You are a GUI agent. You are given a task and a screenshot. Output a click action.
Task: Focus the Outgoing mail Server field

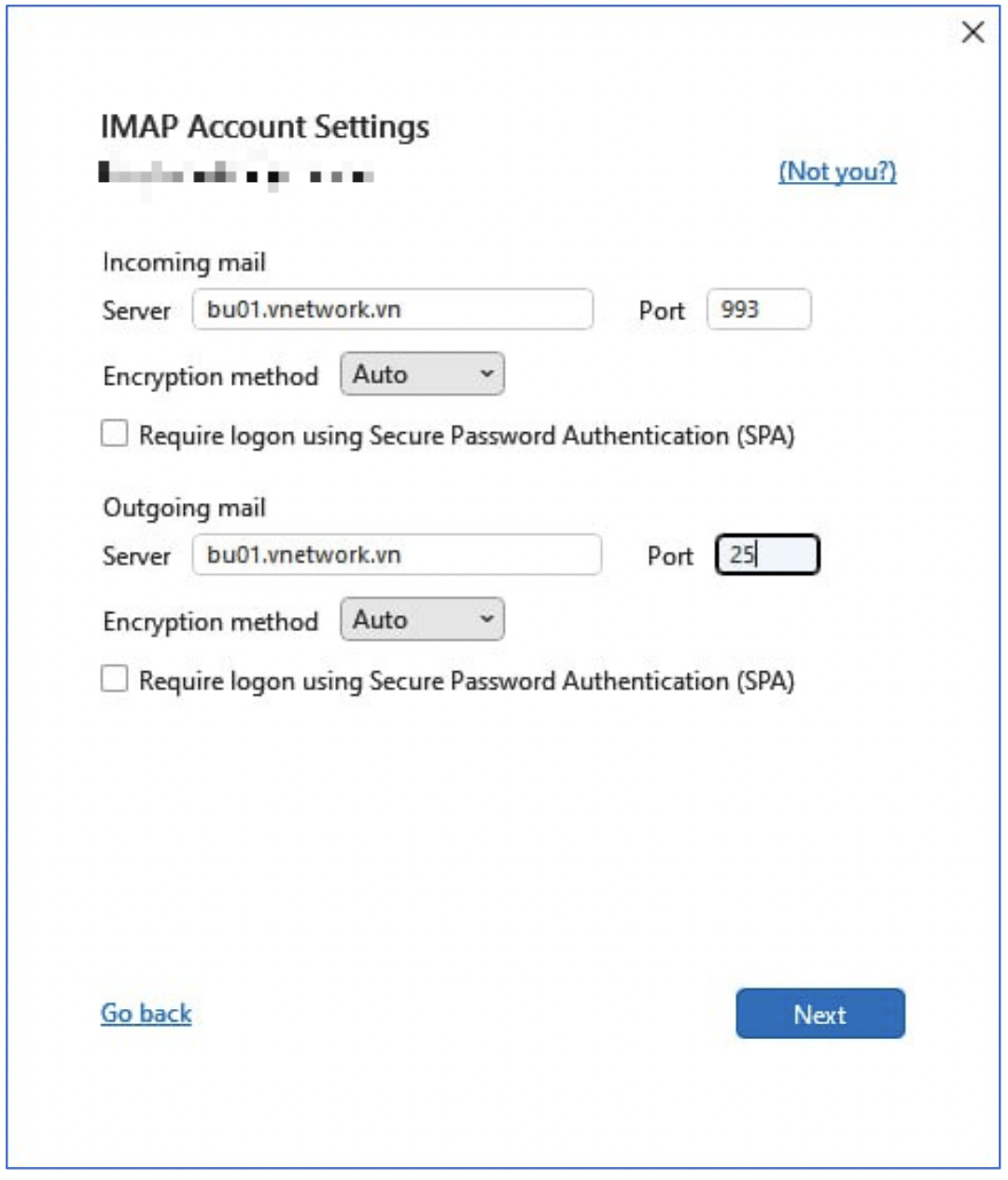pyautogui.click(x=397, y=555)
